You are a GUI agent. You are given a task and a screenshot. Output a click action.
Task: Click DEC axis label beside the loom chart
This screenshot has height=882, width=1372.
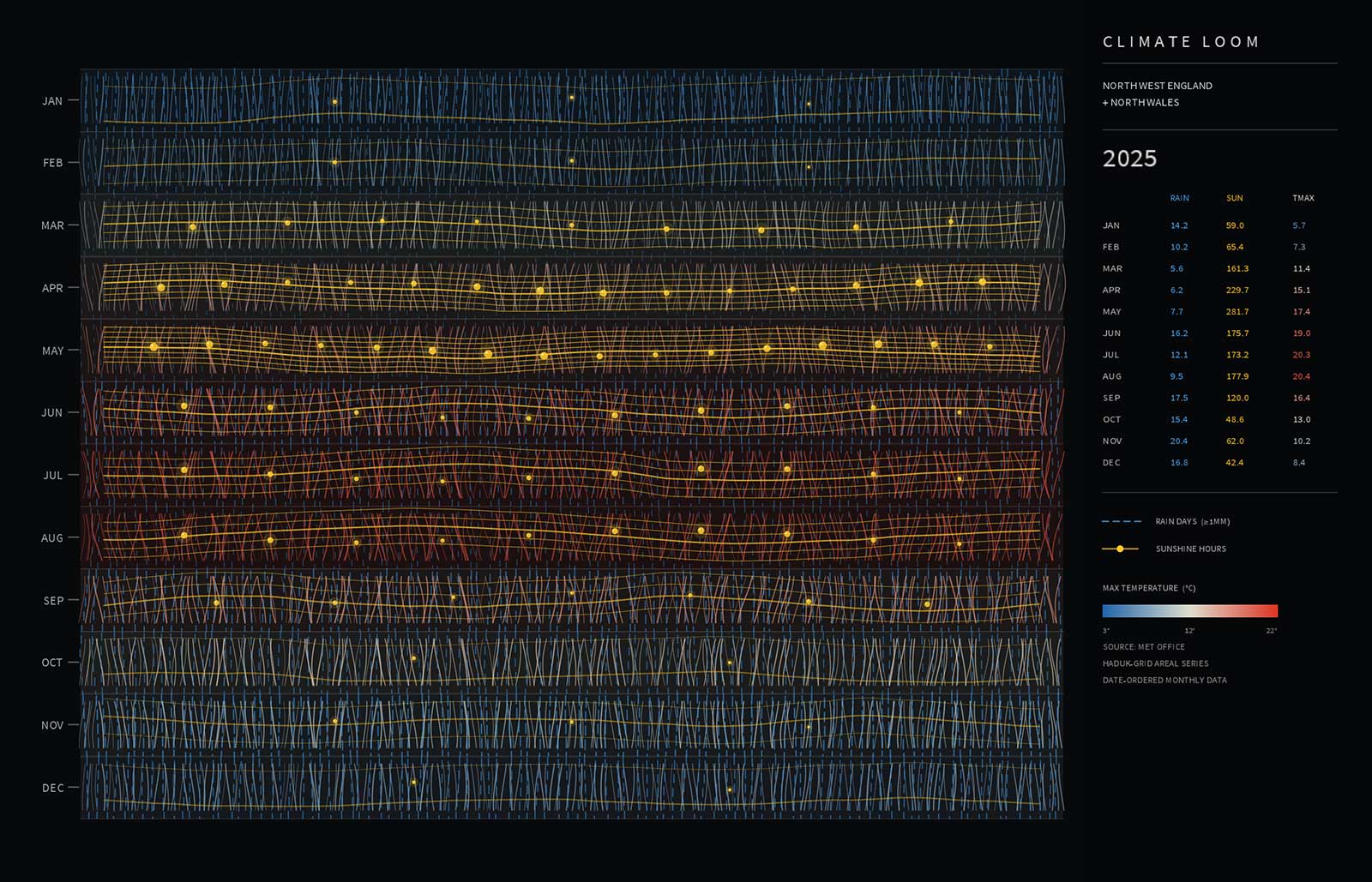pyautogui.click(x=53, y=788)
